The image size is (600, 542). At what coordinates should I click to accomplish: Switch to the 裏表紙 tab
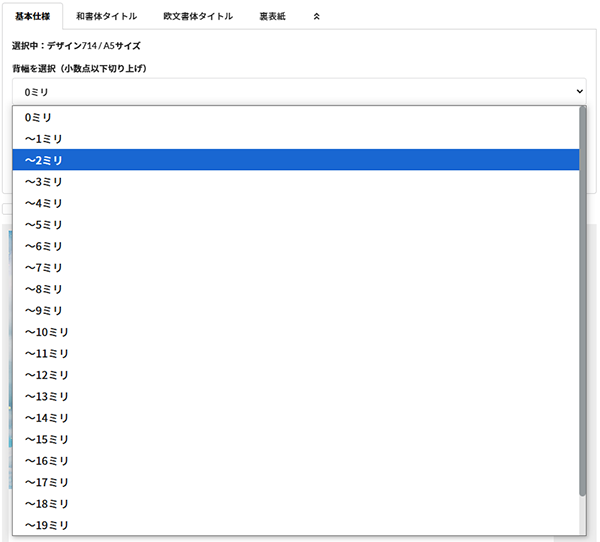272,16
